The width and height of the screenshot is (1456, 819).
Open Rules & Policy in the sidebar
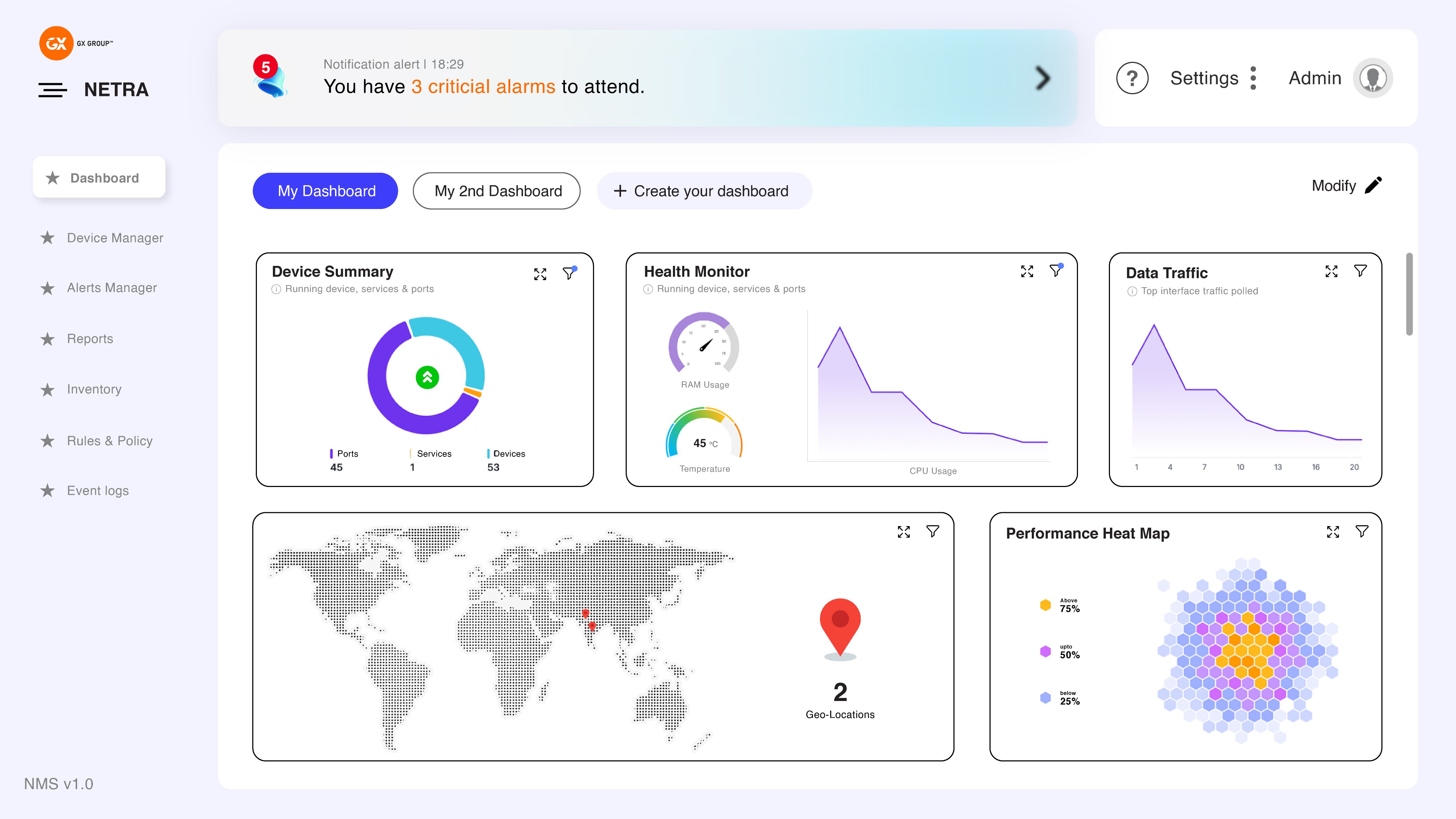(97, 441)
